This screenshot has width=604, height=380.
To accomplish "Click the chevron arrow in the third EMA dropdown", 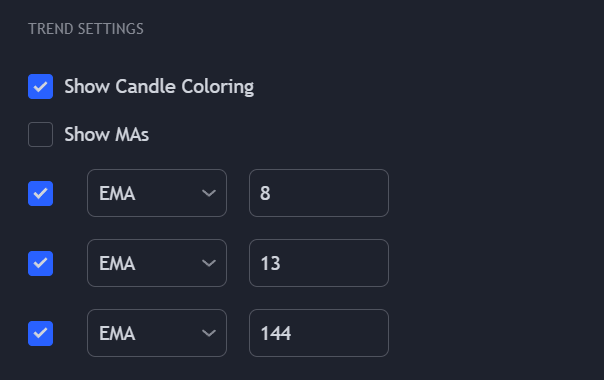I will [x=209, y=333].
